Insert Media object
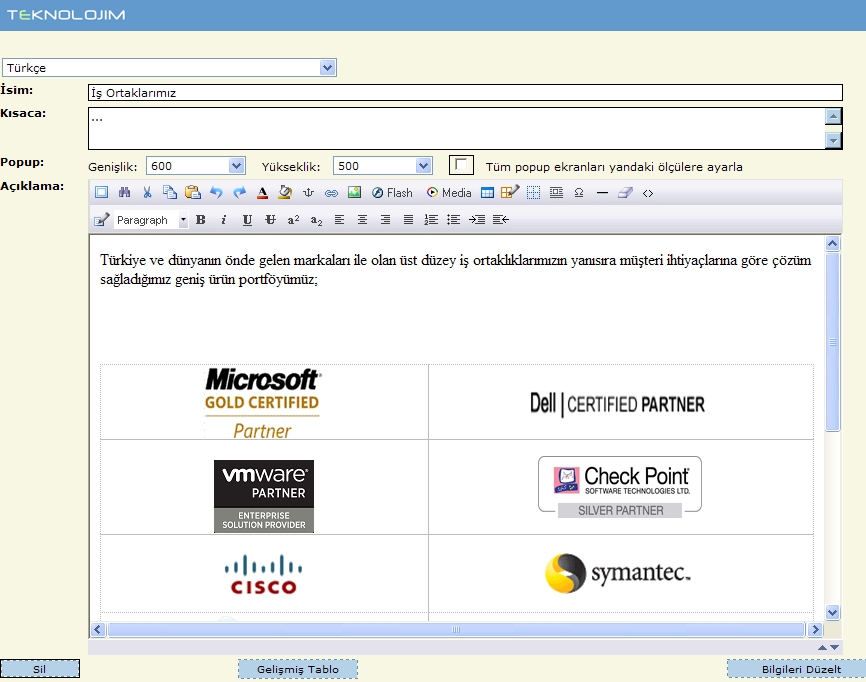The image size is (866, 682). click(449, 193)
